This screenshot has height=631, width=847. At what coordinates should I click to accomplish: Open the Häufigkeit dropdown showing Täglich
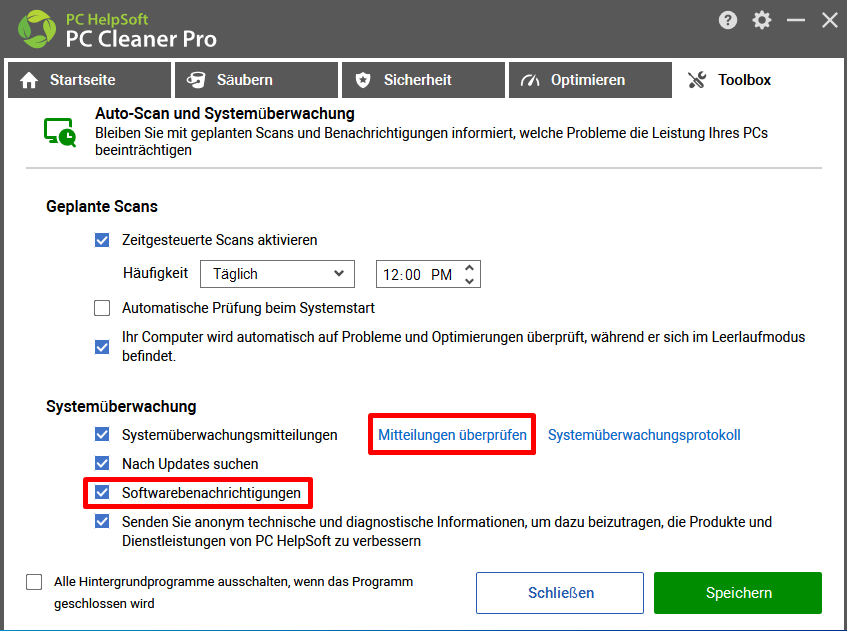pyautogui.click(x=277, y=274)
